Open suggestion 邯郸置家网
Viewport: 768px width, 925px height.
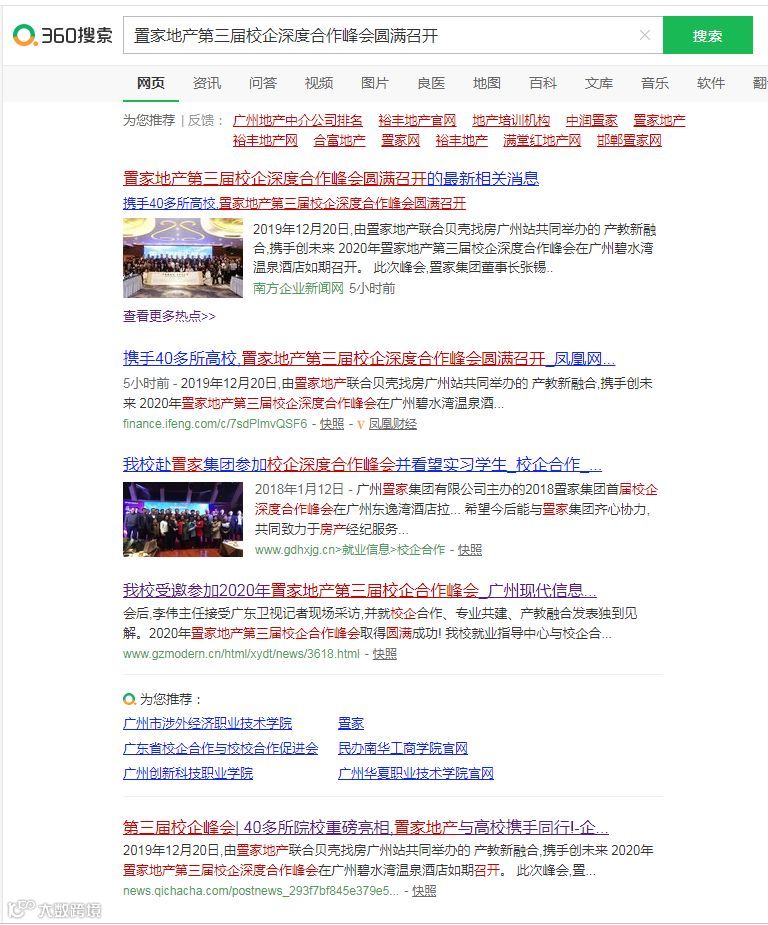pos(629,140)
